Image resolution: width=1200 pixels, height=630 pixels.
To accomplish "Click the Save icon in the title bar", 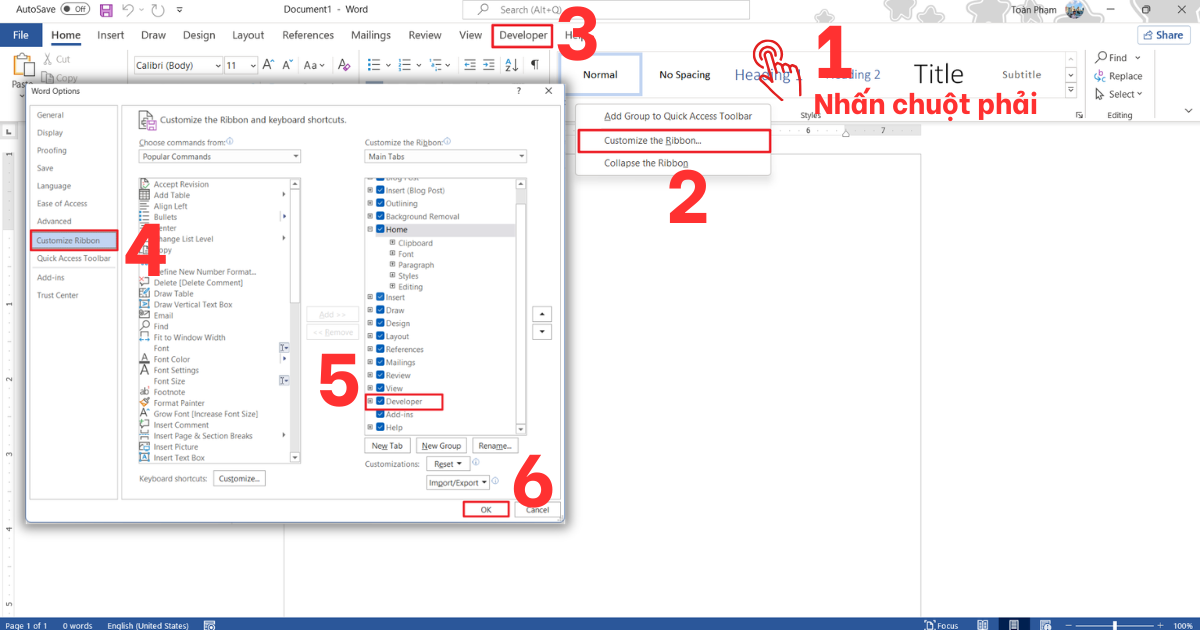I will click(x=106, y=9).
